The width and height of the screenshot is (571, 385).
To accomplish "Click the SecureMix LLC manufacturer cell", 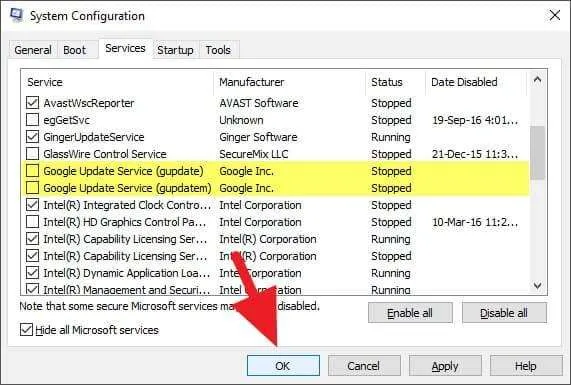I will point(253,154).
